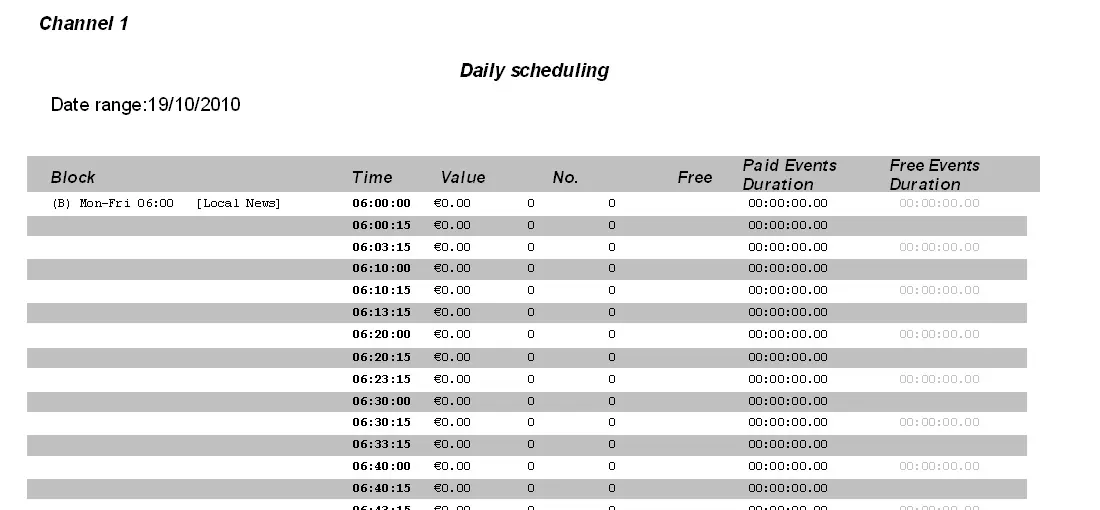
Task: Select the Mon-Fri 06:00 Local News block
Action: coord(166,203)
